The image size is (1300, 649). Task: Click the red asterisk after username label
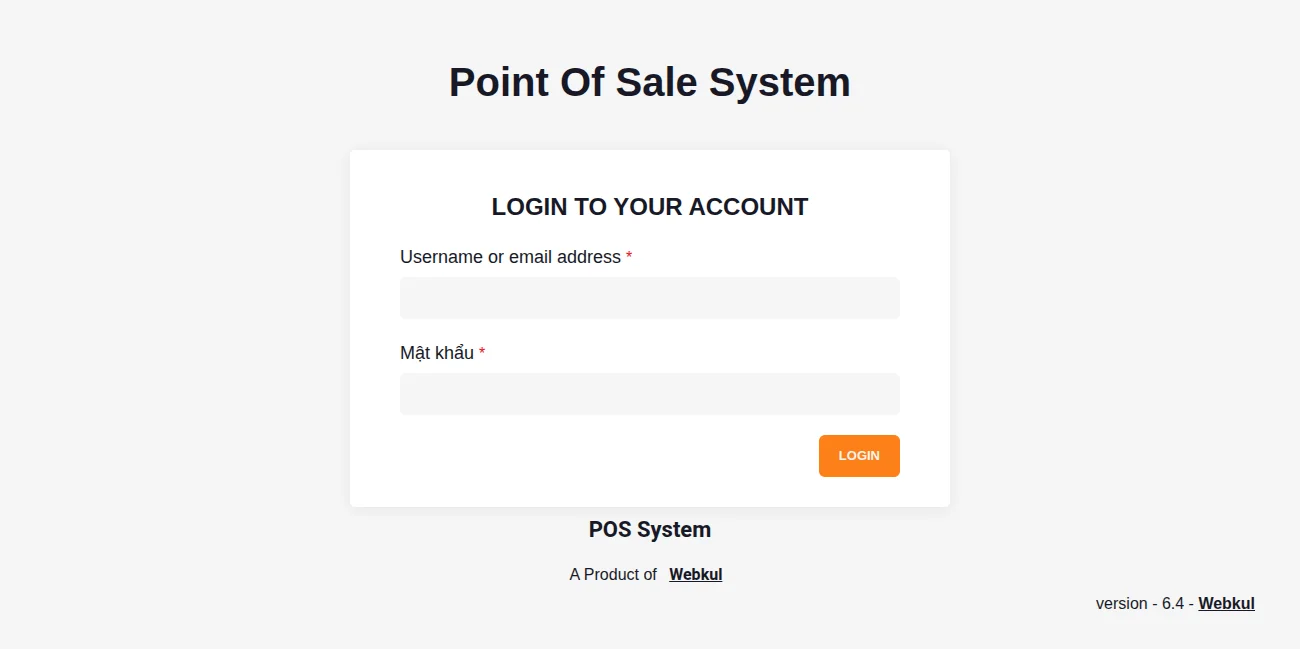[x=628, y=257]
